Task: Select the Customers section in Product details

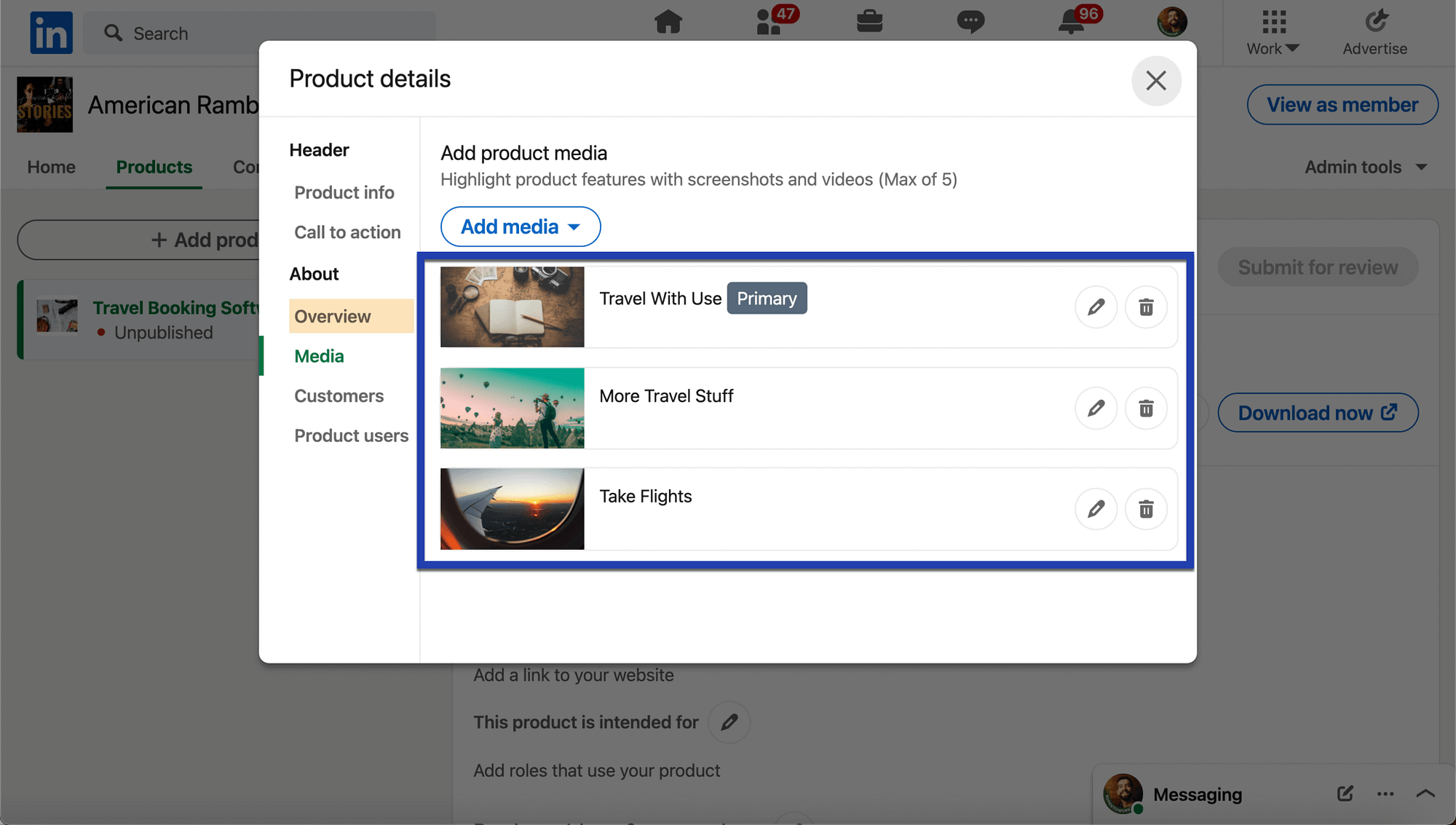Action: pos(339,395)
